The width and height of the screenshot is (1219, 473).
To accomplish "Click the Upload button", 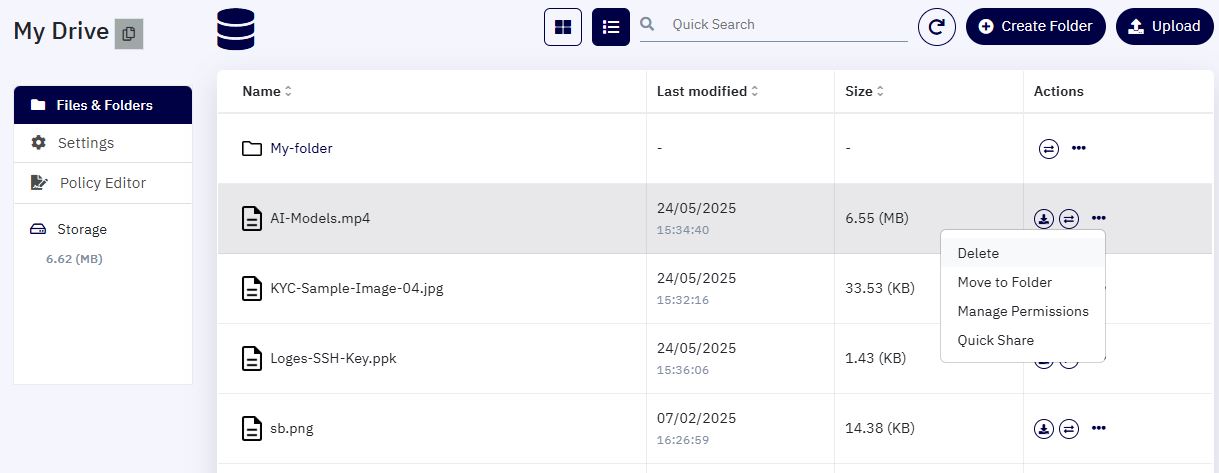I will pos(1163,27).
